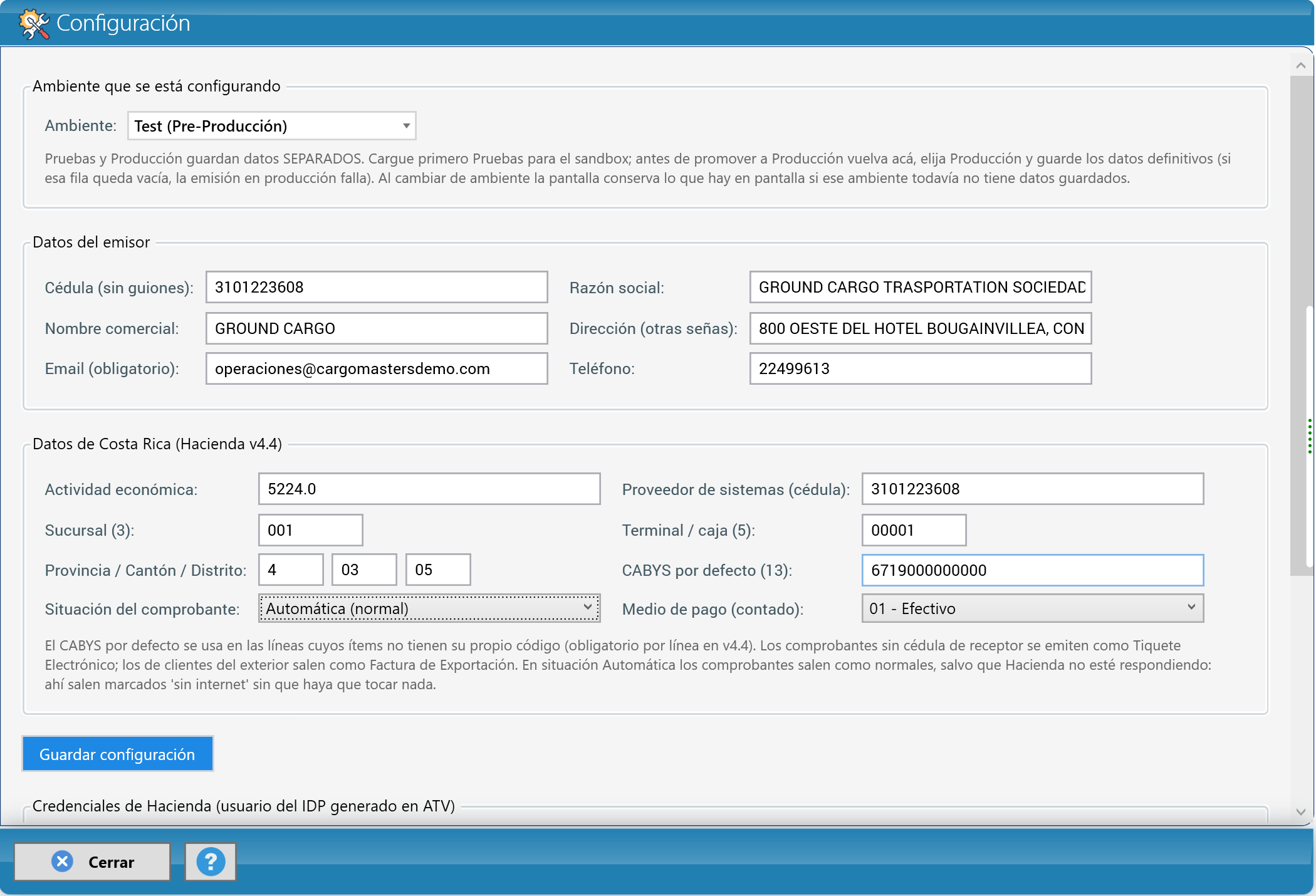The image size is (1316, 896).
Task: Click scrollbar down arrow
Action: click(x=1301, y=812)
